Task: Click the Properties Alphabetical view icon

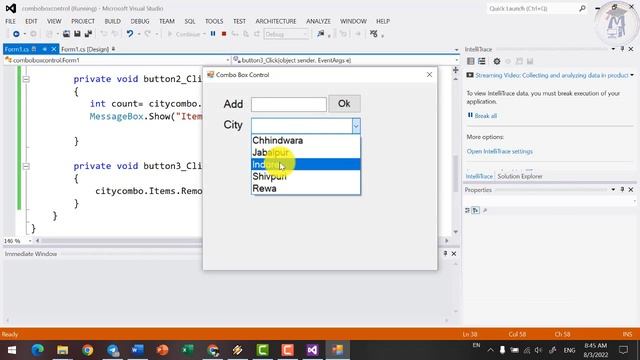Action: point(476,210)
